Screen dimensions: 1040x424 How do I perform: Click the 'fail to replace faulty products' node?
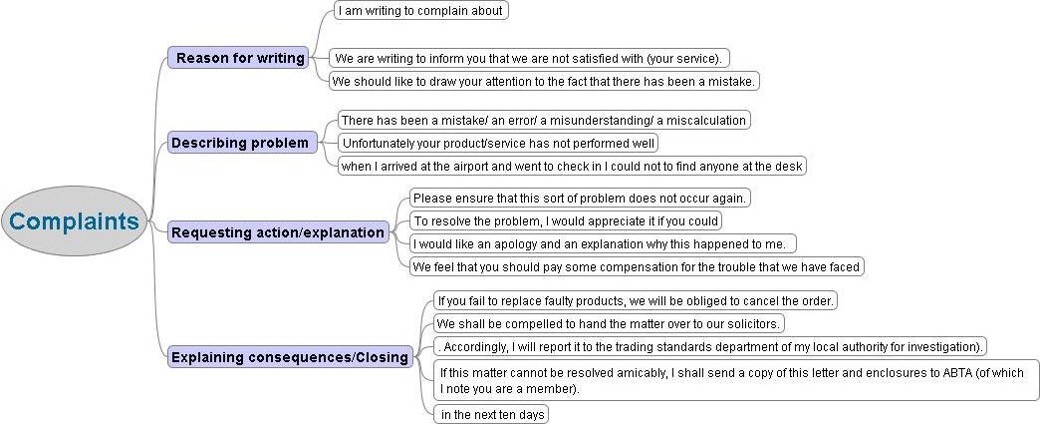click(635, 301)
